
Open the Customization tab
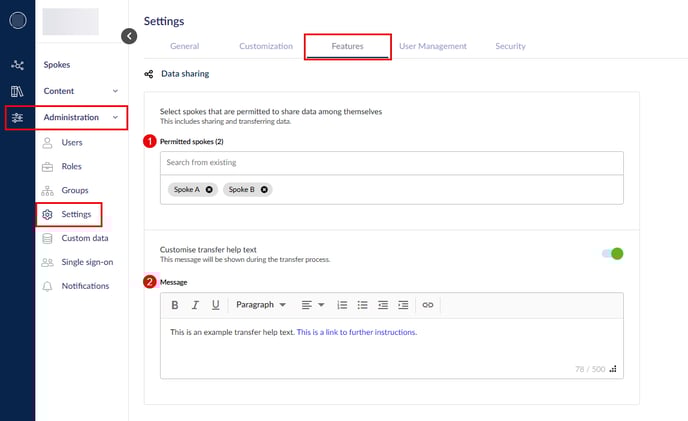(x=265, y=46)
